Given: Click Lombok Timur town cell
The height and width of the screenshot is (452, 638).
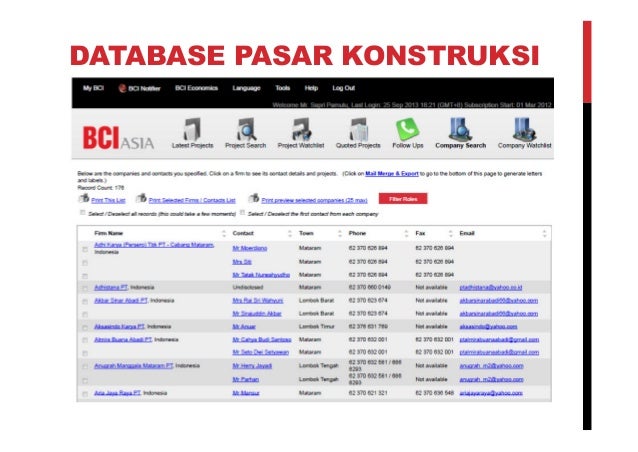Looking at the screenshot, I should (x=317, y=326).
